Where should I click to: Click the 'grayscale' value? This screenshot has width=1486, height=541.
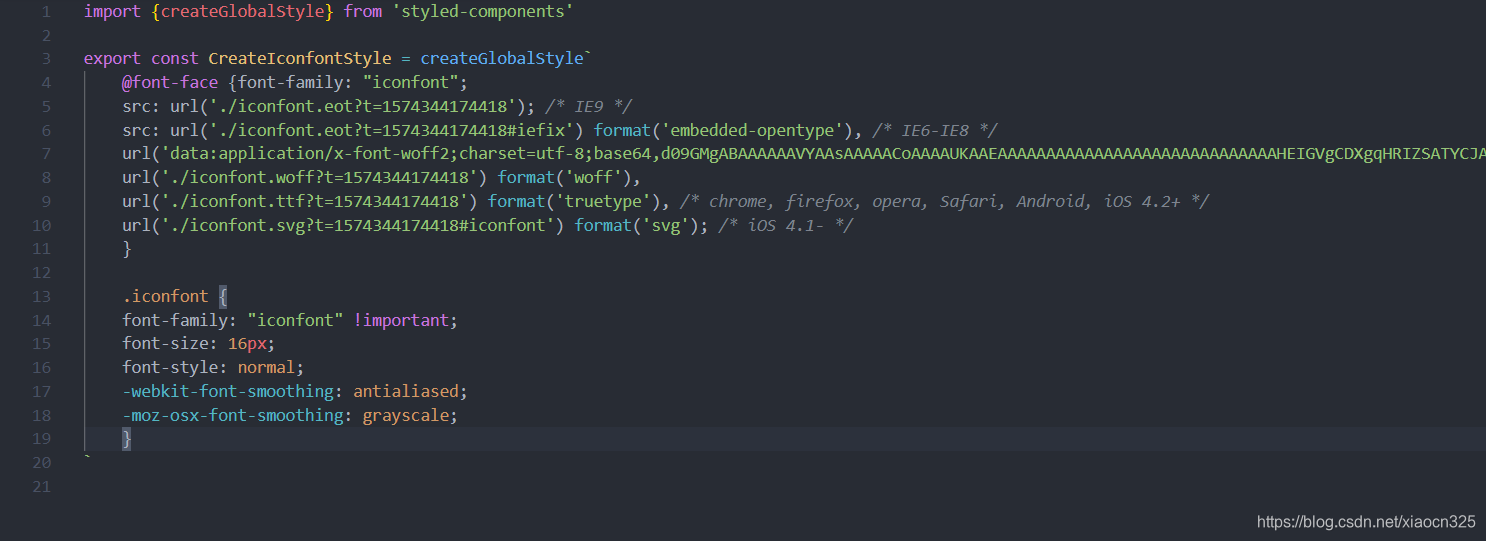click(405, 416)
